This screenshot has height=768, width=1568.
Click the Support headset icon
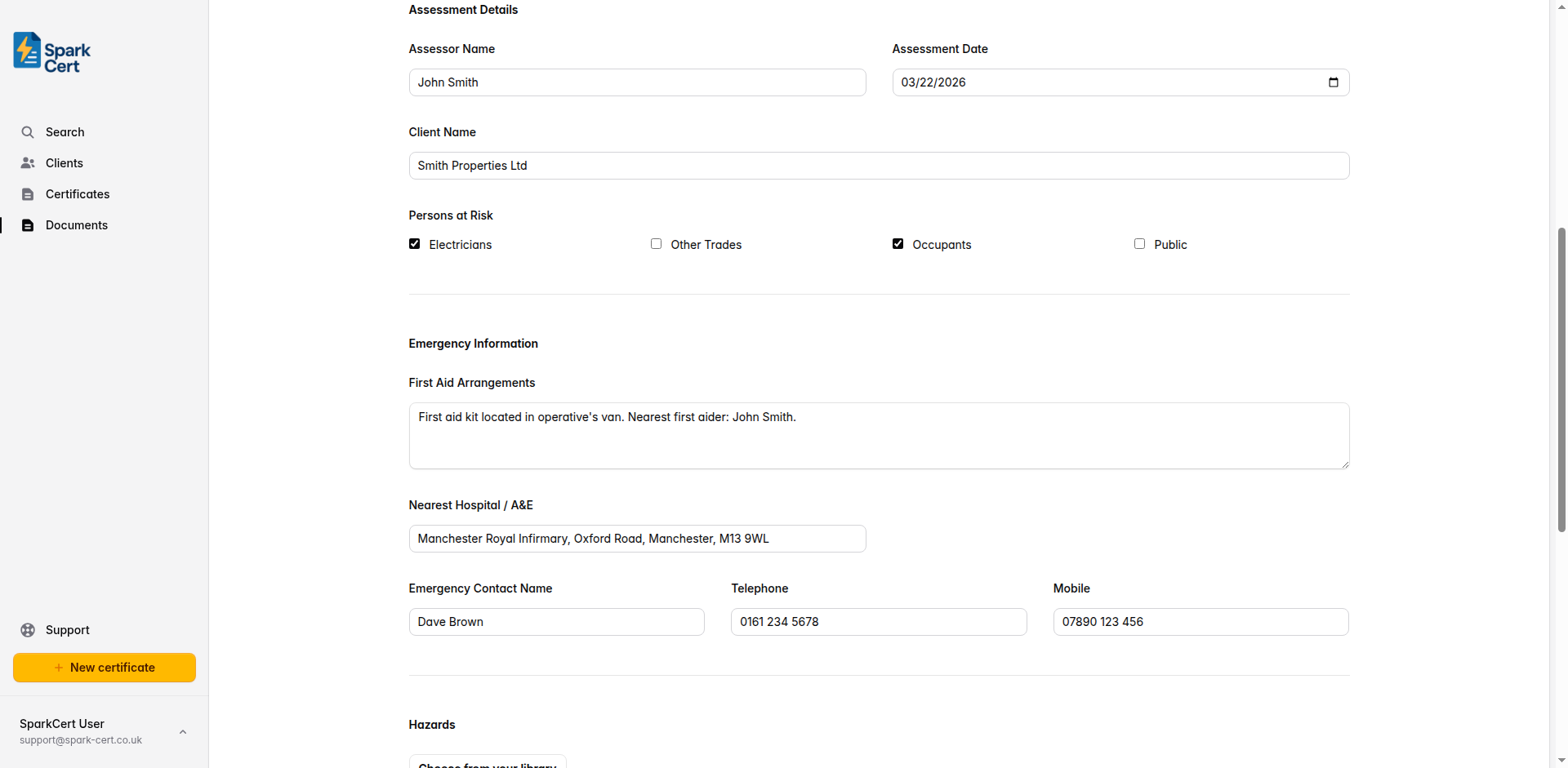(x=28, y=629)
